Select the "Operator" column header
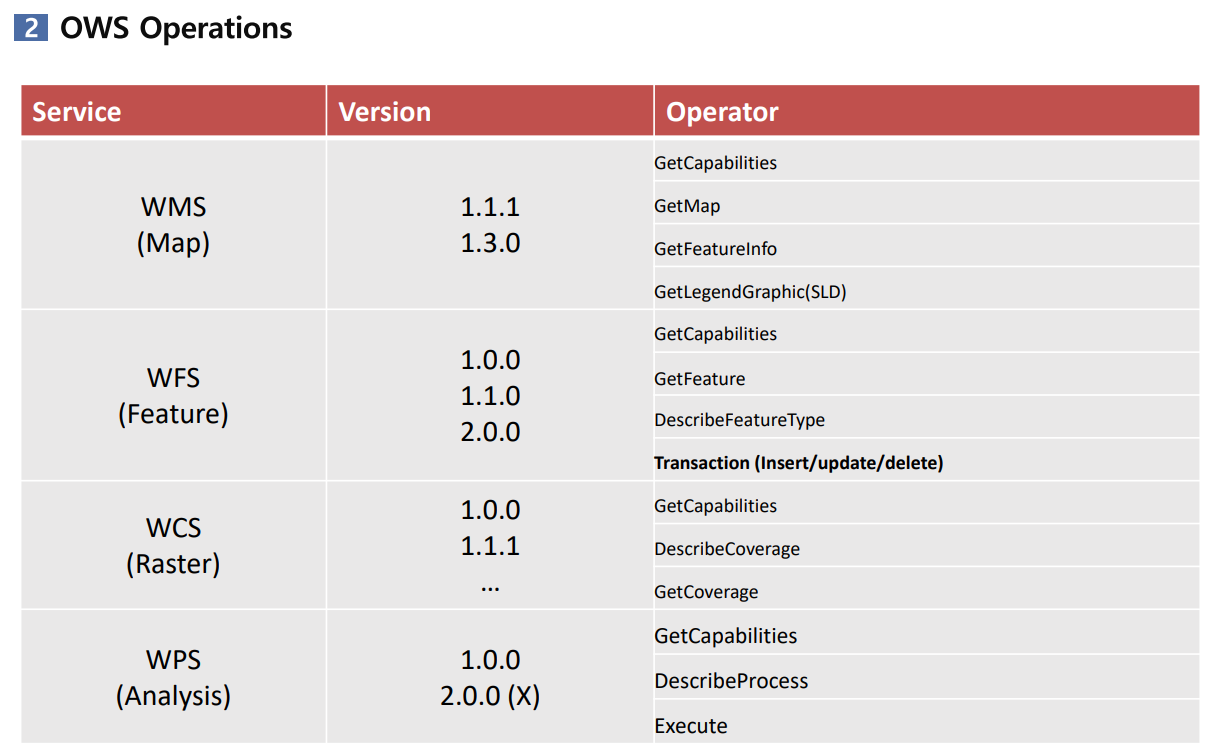This screenshot has width=1209, height=749. click(x=927, y=111)
